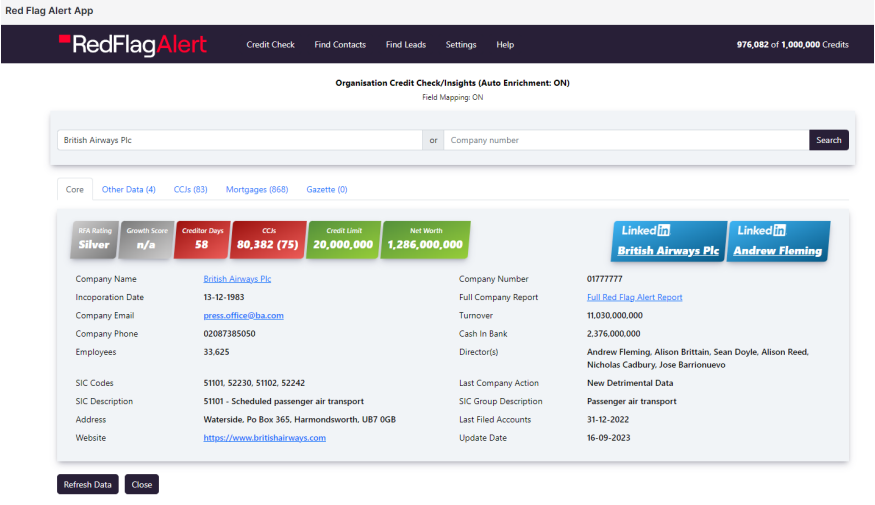Select the update date 16-09-2023
The image size is (875, 505).
click(x=608, y=438)
